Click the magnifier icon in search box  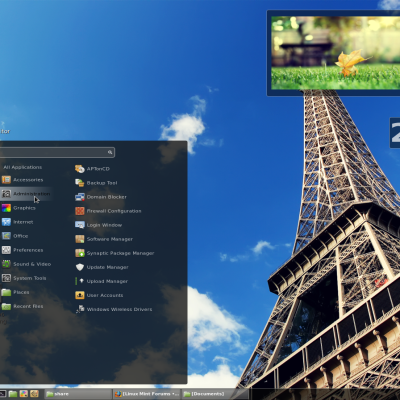point(110,152)
